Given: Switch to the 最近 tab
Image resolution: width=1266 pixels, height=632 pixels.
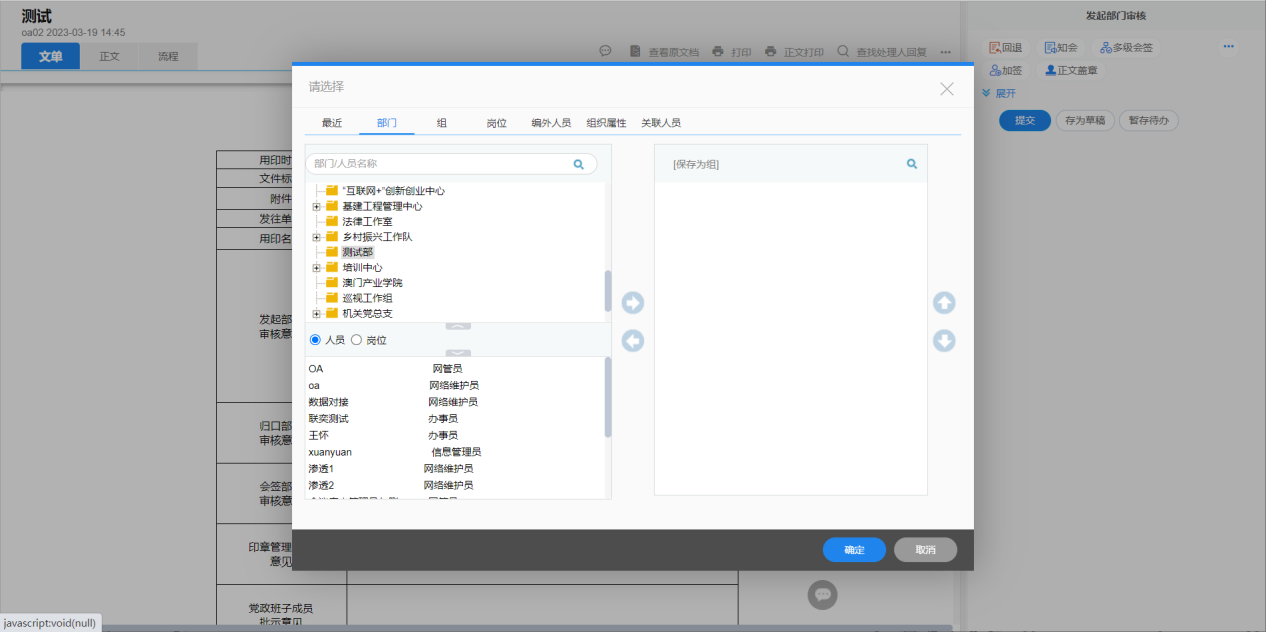Looking at the screenshot, I should click(332, 123).
